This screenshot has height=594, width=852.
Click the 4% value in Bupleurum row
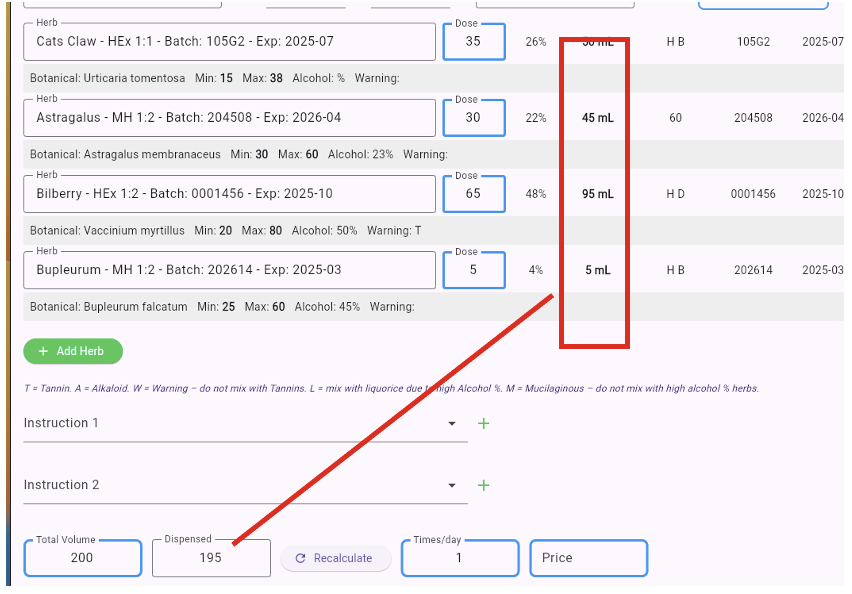(x=536, y=270)
